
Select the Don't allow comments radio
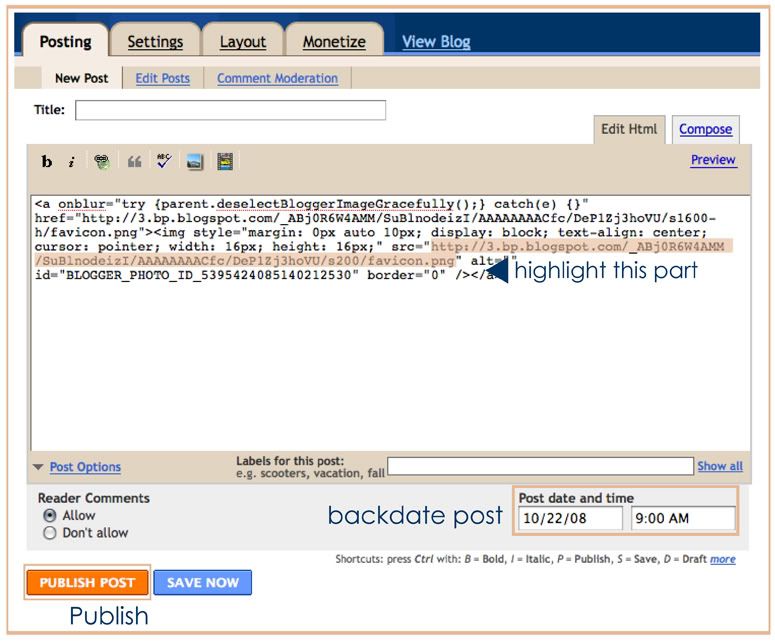(x=49, y=533)
